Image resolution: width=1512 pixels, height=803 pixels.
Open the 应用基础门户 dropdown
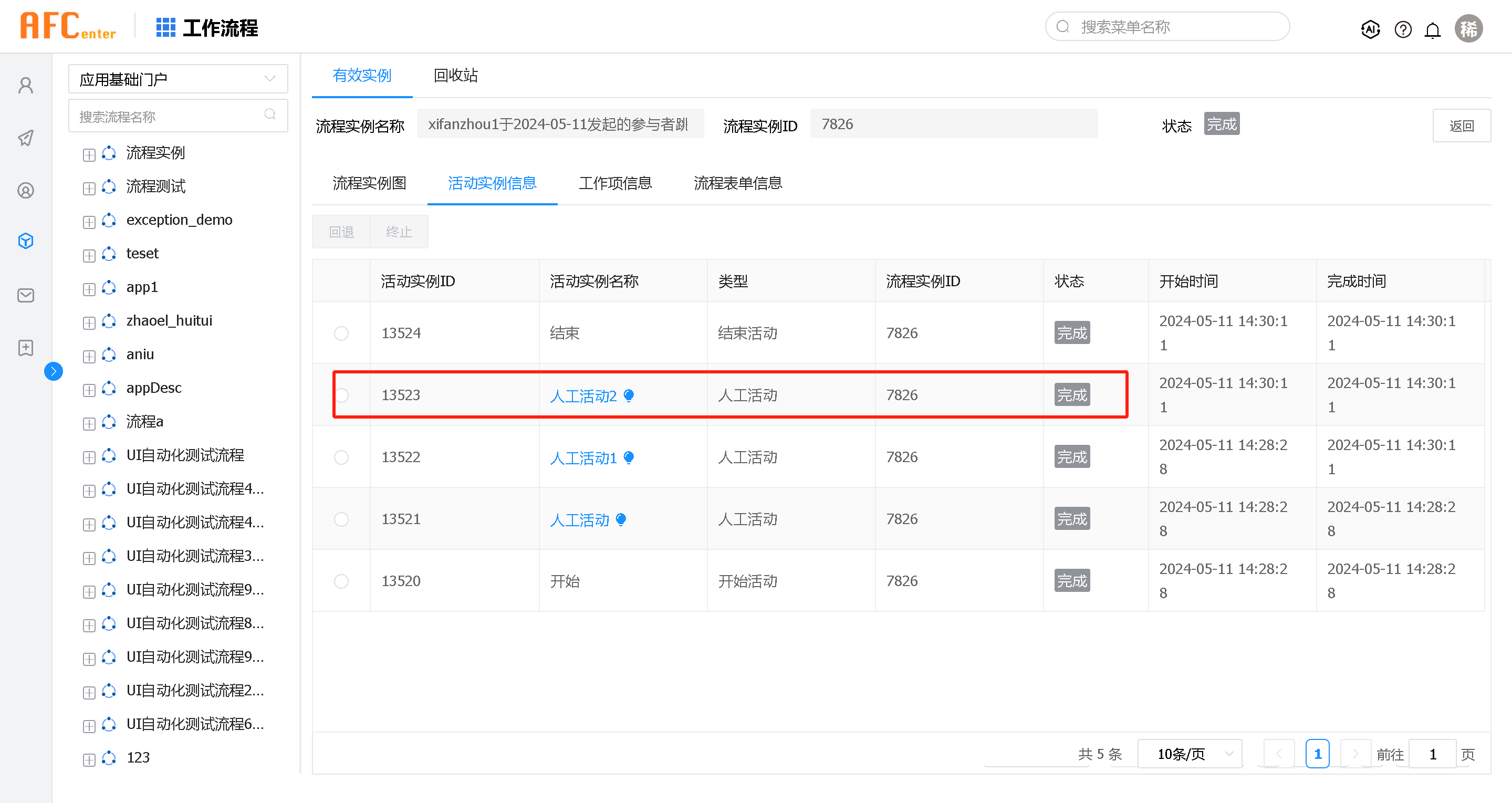tap(178, 79)
